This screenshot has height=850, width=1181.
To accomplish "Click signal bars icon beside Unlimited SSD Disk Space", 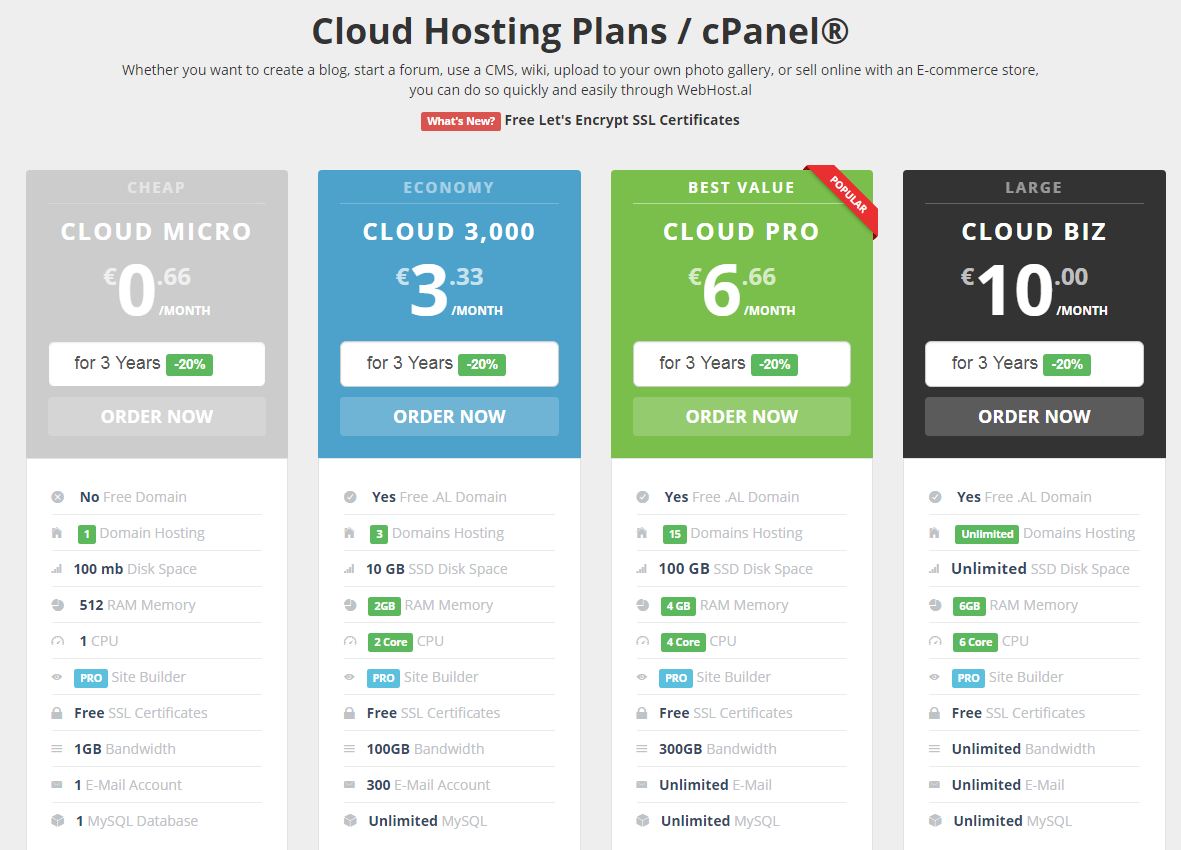I will pos(934,569).
